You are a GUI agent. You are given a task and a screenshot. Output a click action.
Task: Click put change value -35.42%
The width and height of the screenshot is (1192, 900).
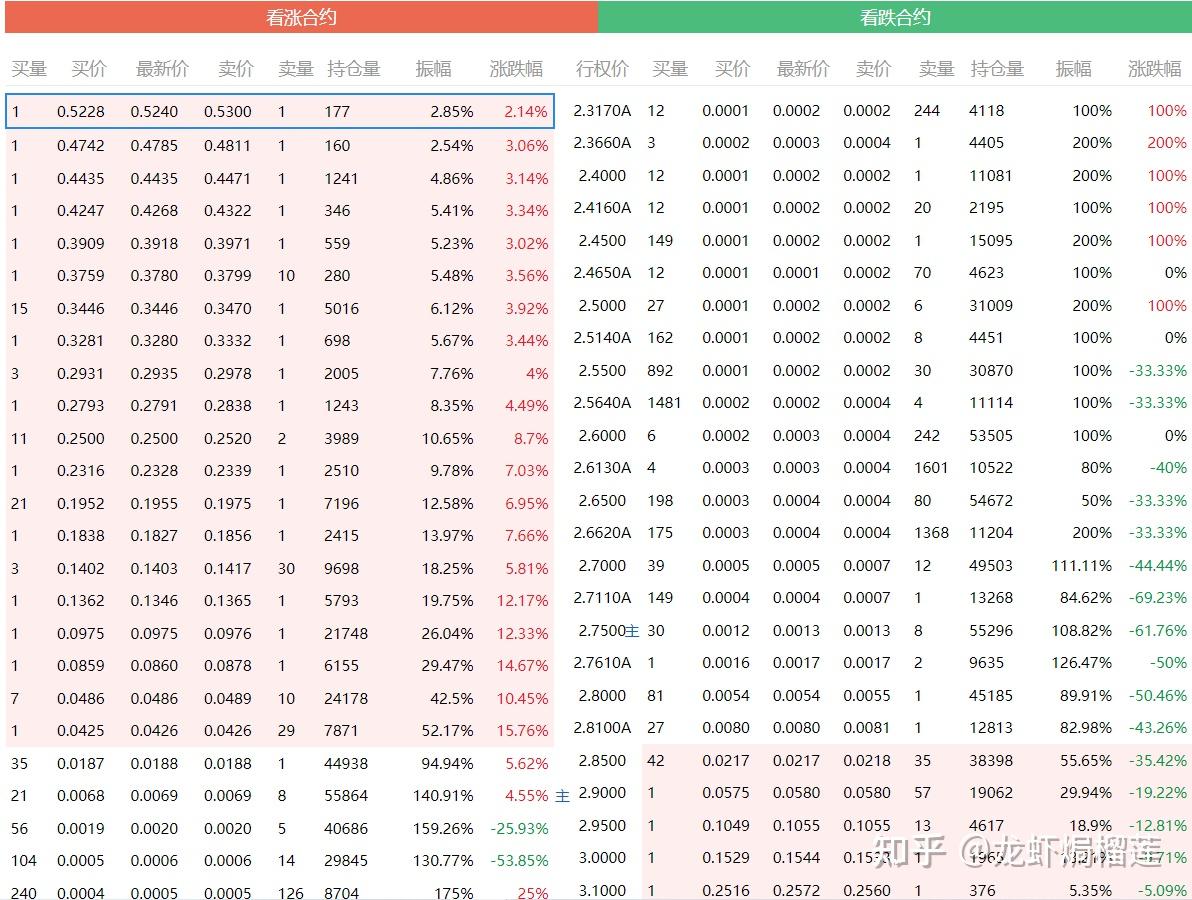(1158, 760)
